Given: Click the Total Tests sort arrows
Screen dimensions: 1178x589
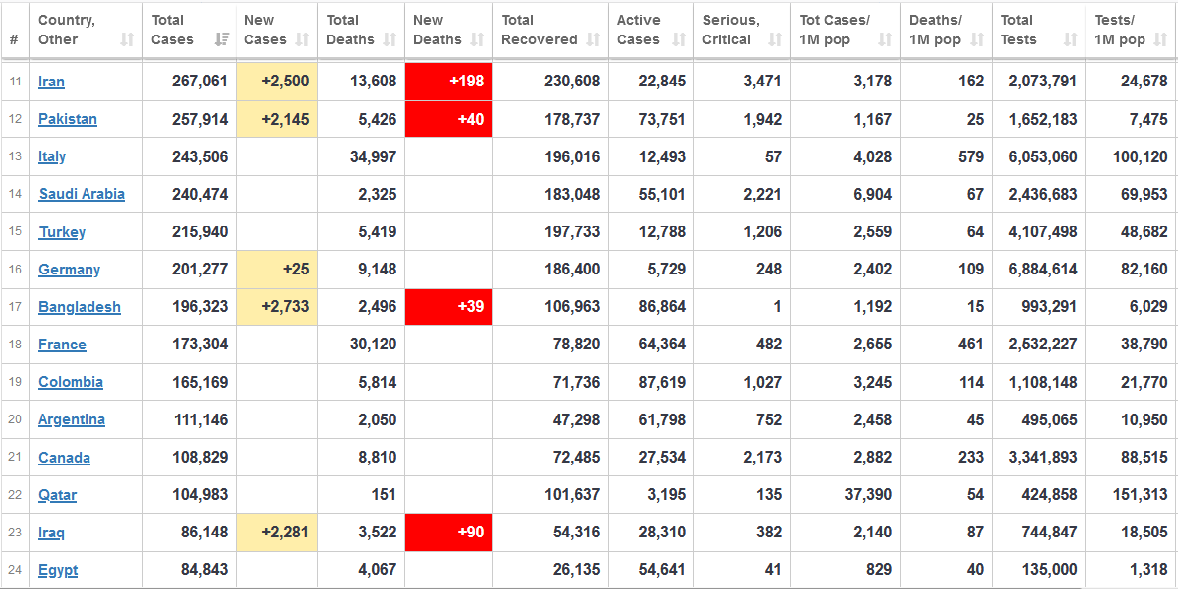Looking at the screenshot, I should [1070, 40].
